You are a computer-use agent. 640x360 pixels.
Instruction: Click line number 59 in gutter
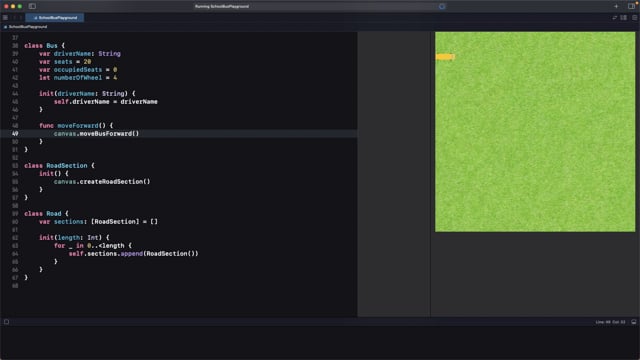[x=15, y=213]
